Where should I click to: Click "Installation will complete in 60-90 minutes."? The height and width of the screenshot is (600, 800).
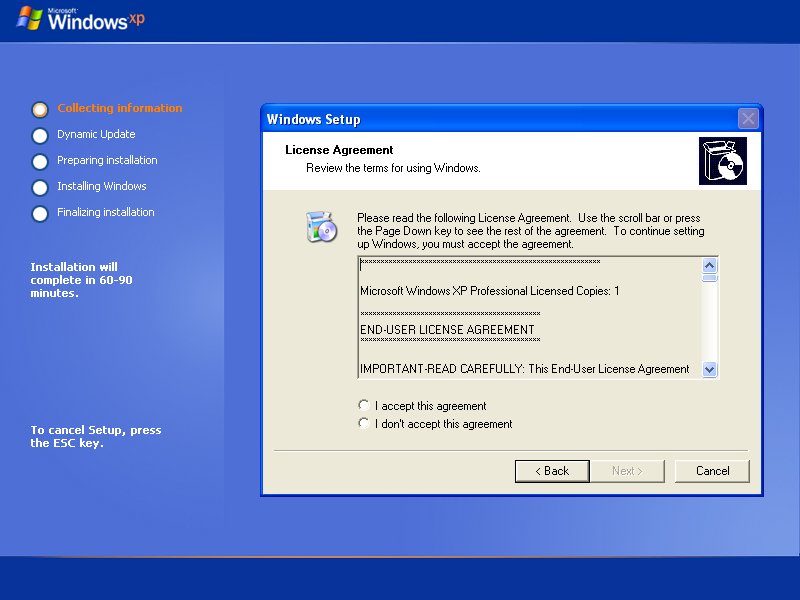(x=81, y=280)
